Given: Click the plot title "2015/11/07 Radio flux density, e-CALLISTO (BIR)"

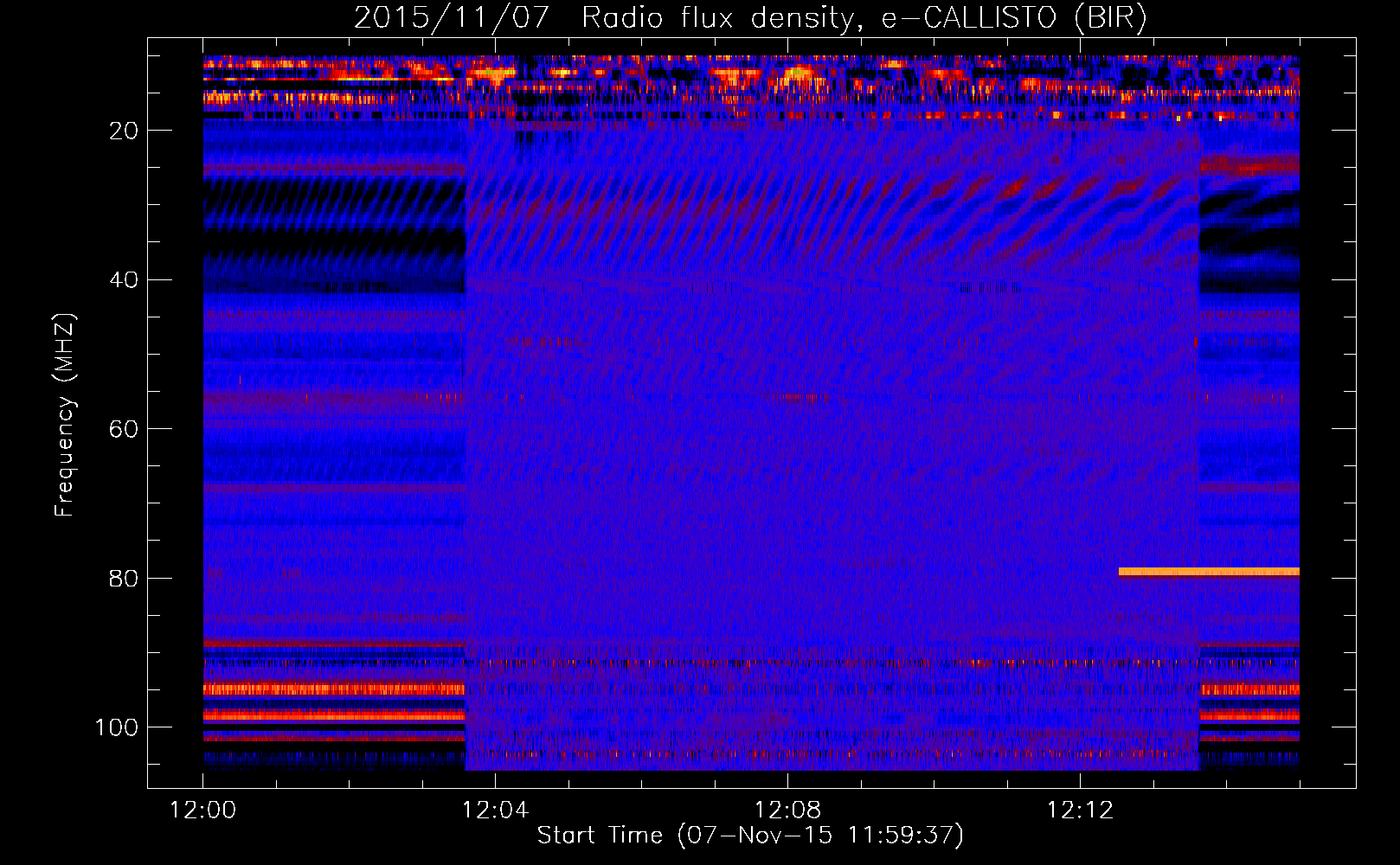Looking at the screenshot, I should (750, 17).
